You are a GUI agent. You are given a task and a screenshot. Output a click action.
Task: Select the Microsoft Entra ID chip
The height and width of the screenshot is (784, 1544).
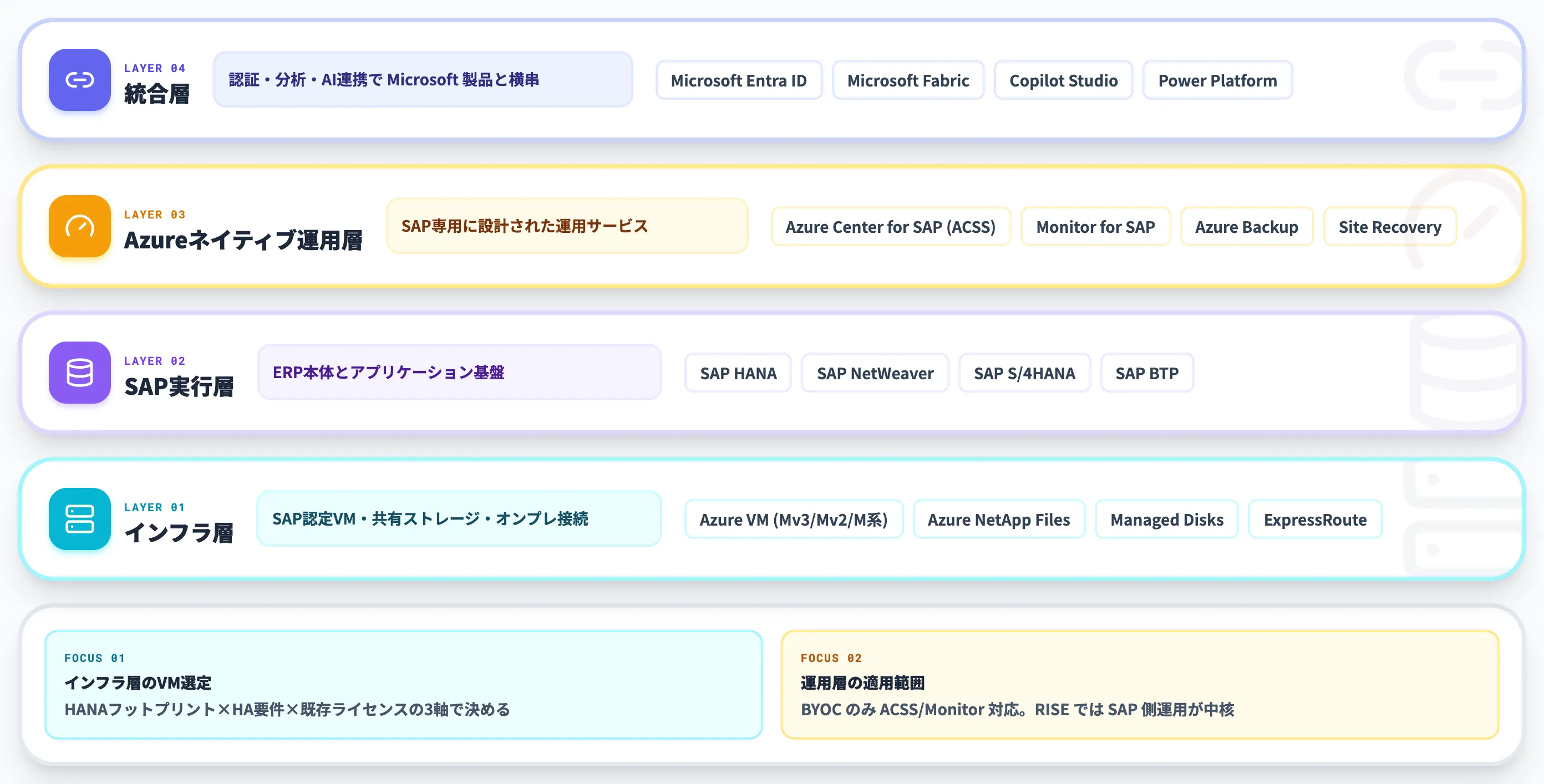pyautogui.click(x=738, y=80)
